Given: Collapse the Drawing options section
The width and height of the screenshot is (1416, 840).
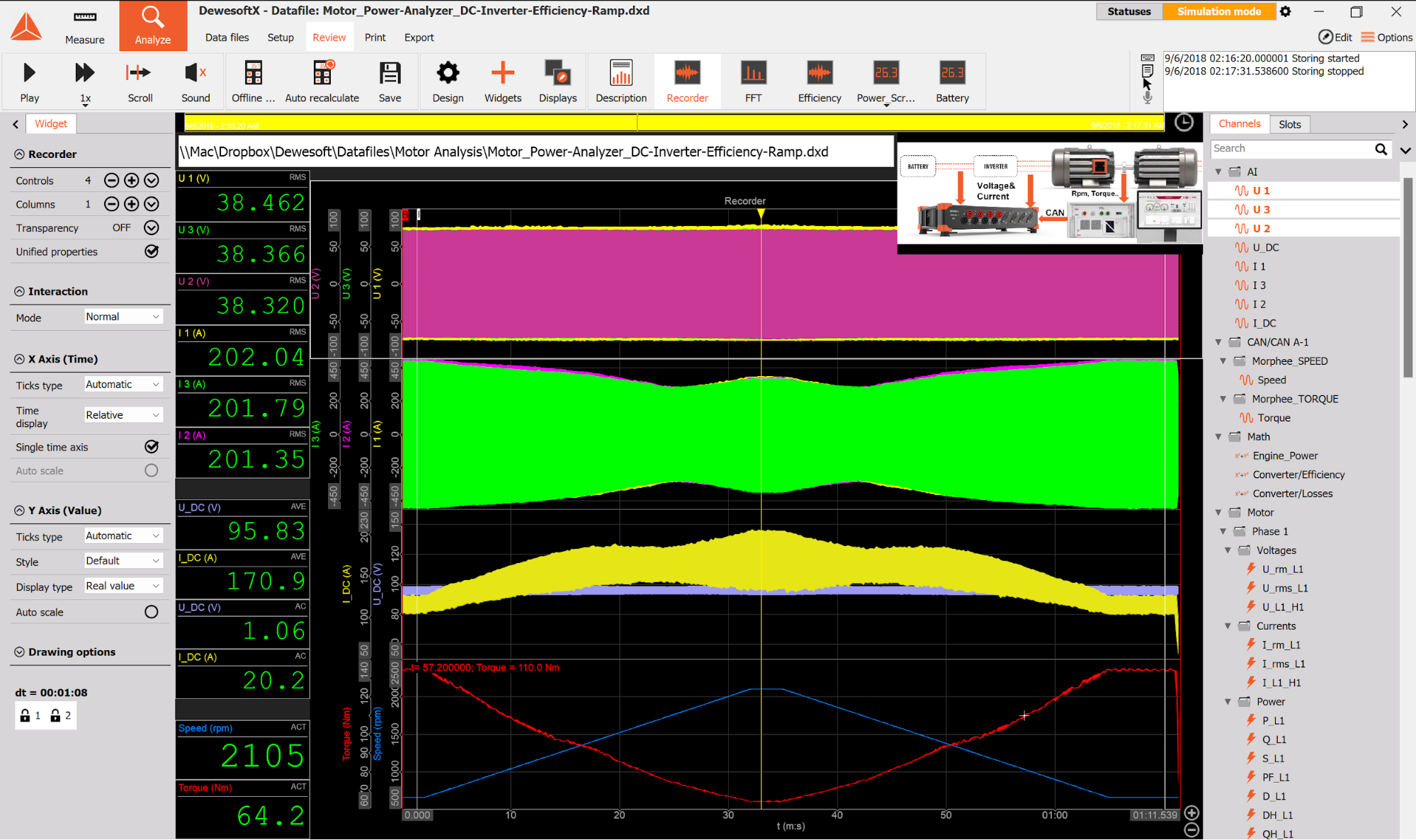Looking at the screenshot, I should pos(19,652).
